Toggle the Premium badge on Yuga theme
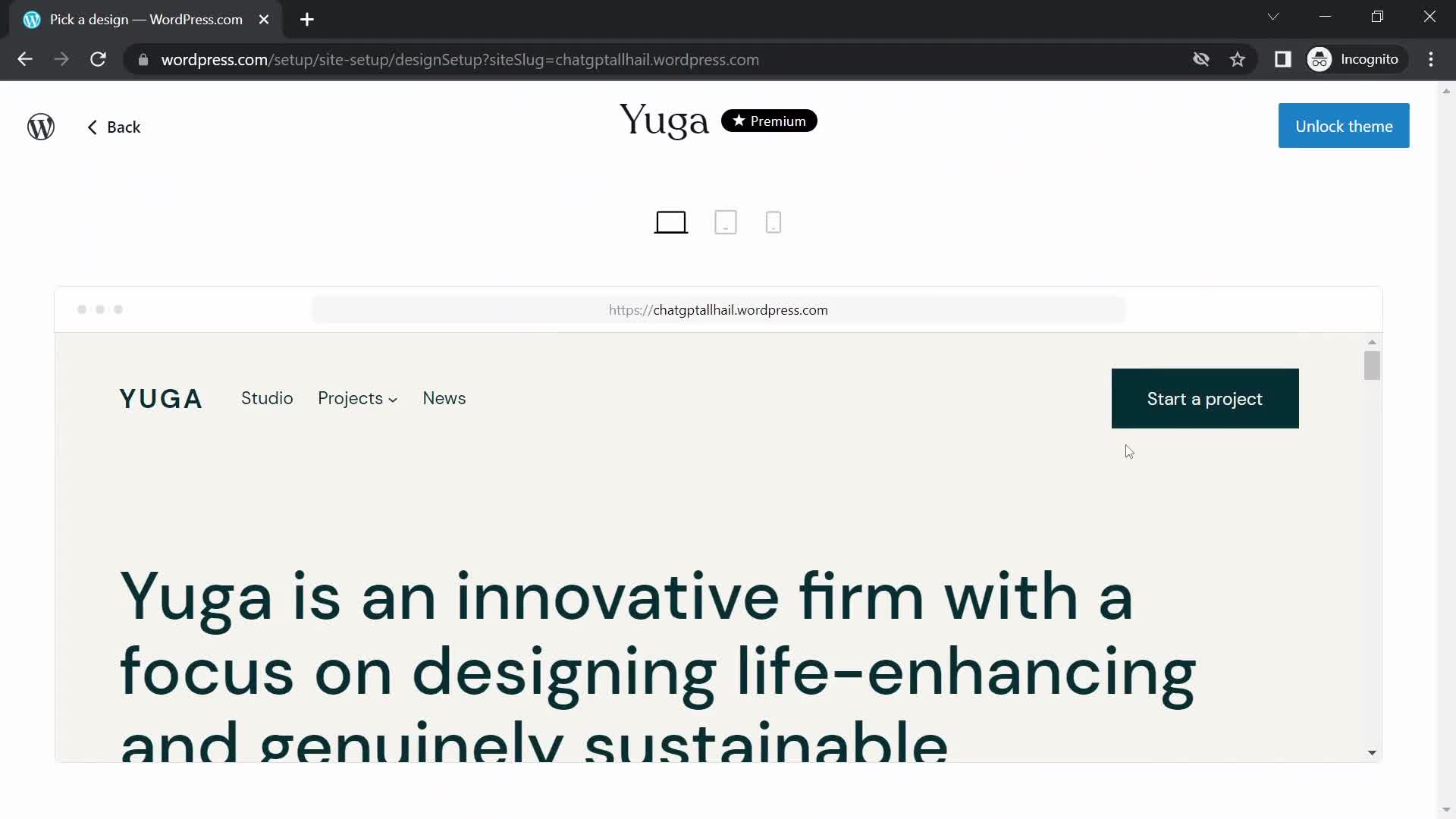This screenshot has width=1456, height=819. point(770,120)
